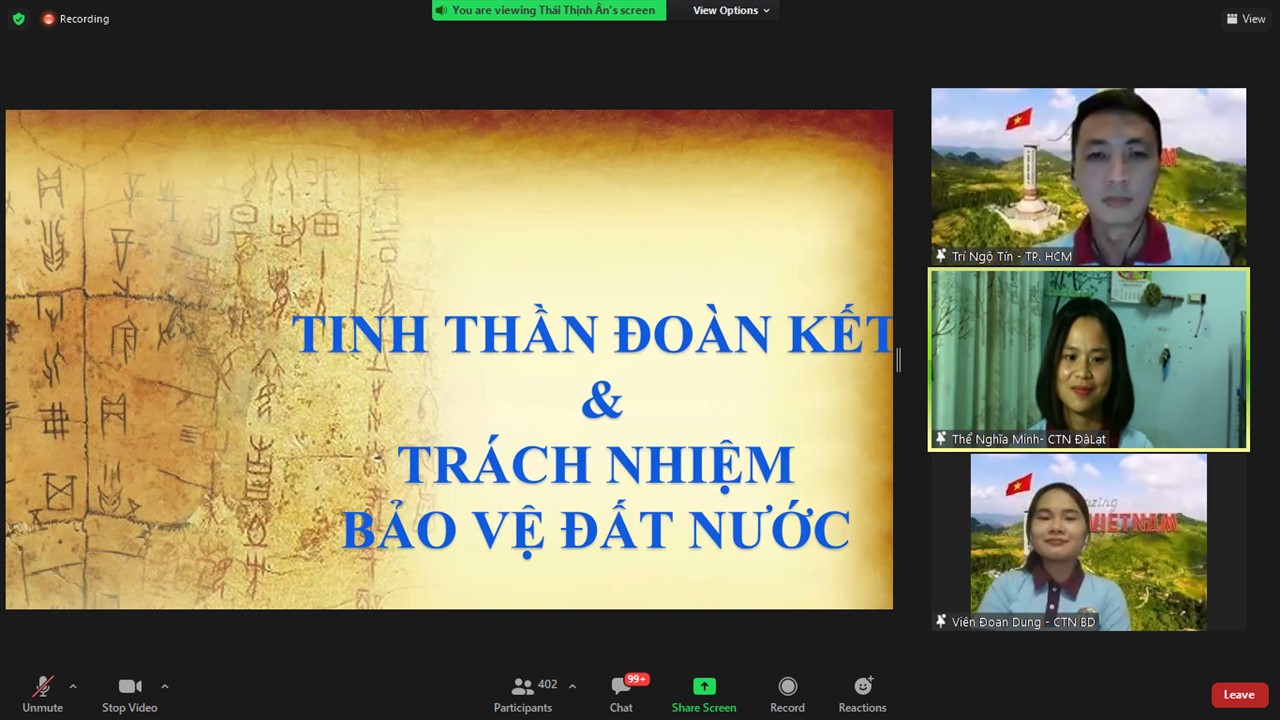Leave the meeting
This screenshot has height=720, width=1280.
click(x=1239, y=695)
